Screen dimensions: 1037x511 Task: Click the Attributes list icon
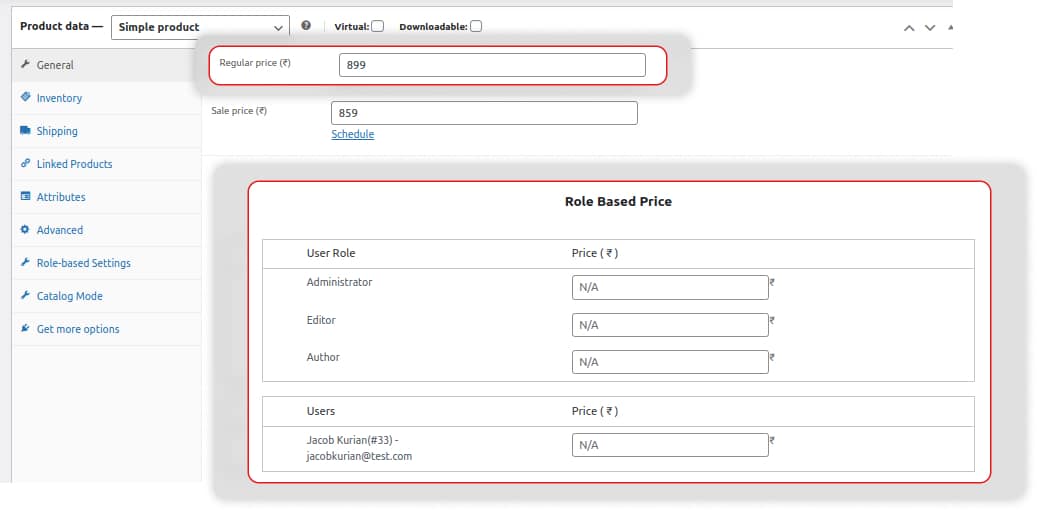point(25,197)
